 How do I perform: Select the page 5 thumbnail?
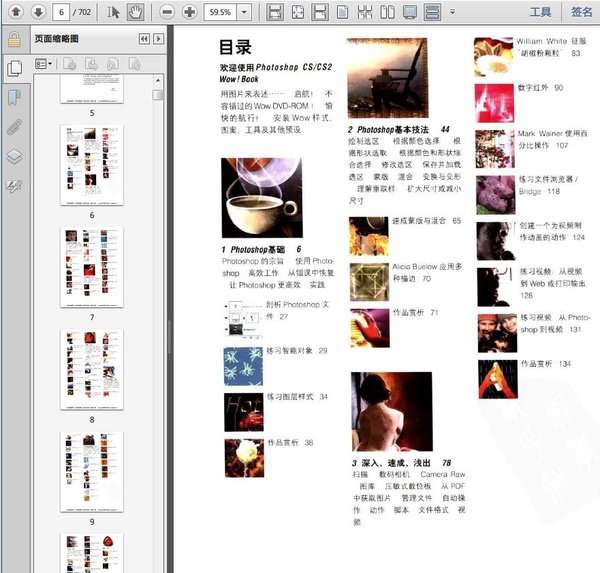click(92, 89)
